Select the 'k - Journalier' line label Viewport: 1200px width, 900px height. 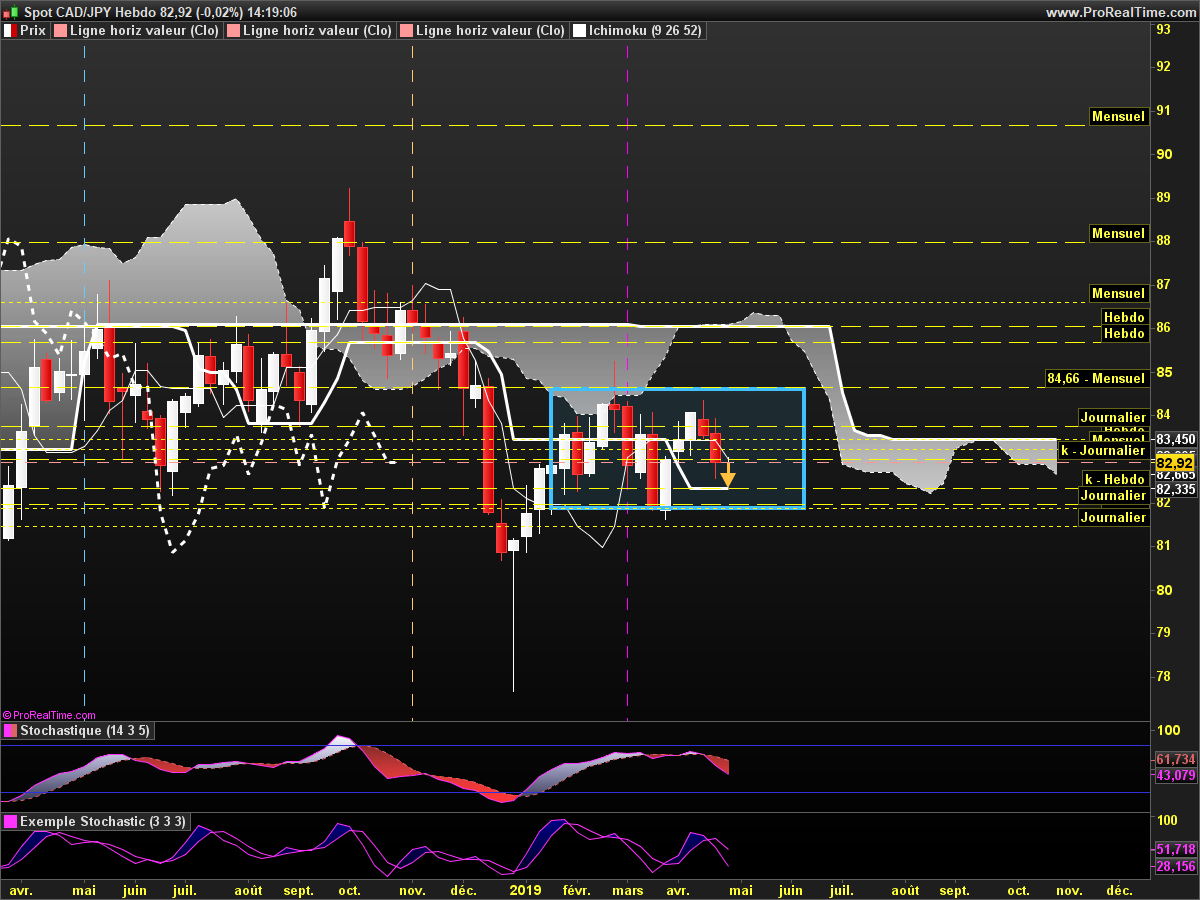pyautogui.click(x=1103, y=451)
